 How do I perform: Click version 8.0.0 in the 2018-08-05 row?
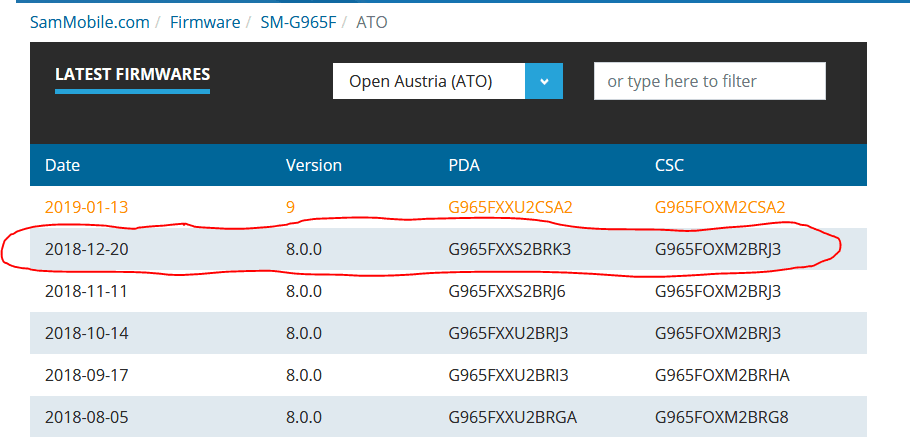[x=304, y=417]
